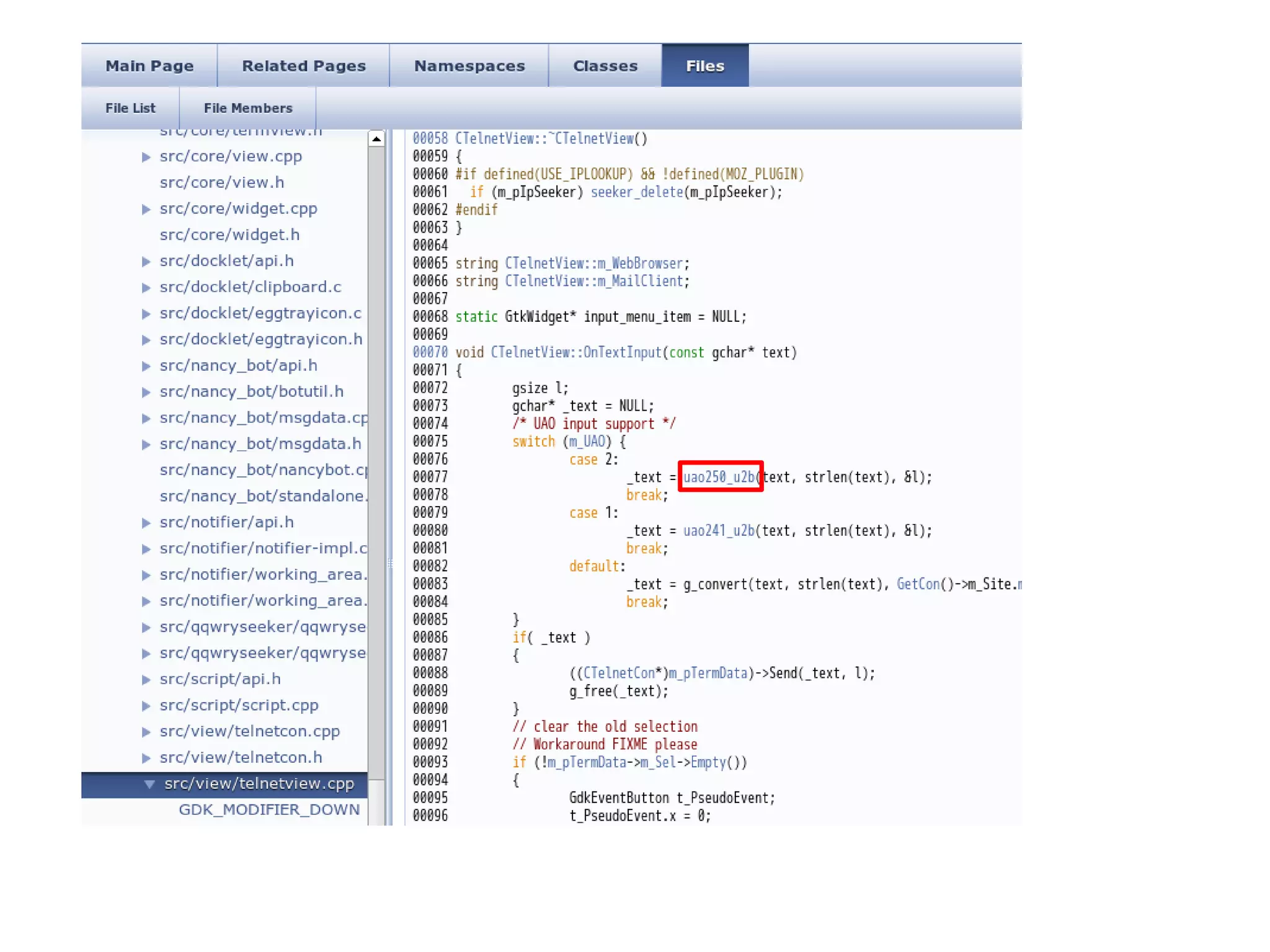The width and height of the screenshot is (1270, 952).
Task: Open src/core/view.h in the file tree
Action: [221, 182]
